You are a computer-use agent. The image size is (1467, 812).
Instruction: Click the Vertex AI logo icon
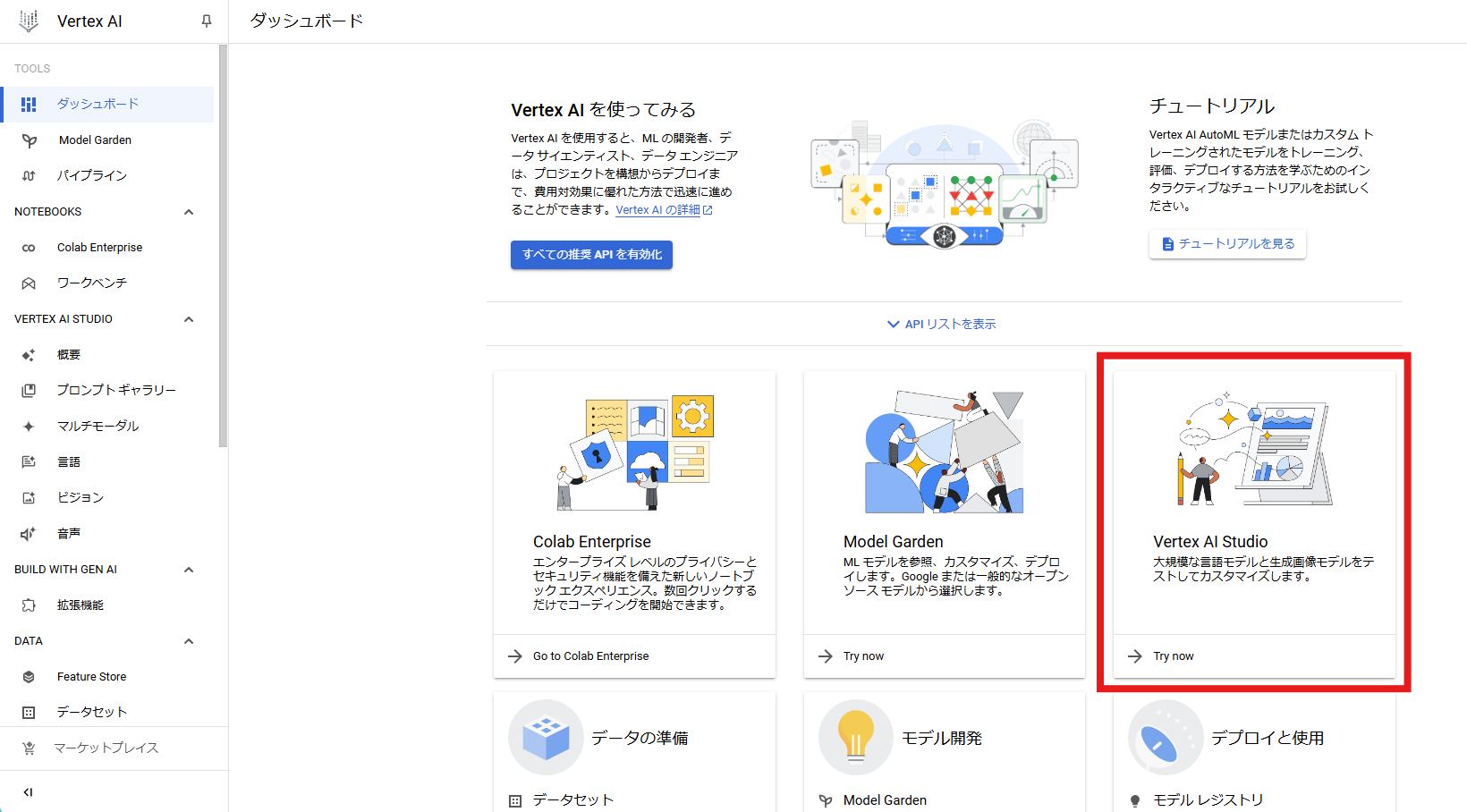point(29,21)
